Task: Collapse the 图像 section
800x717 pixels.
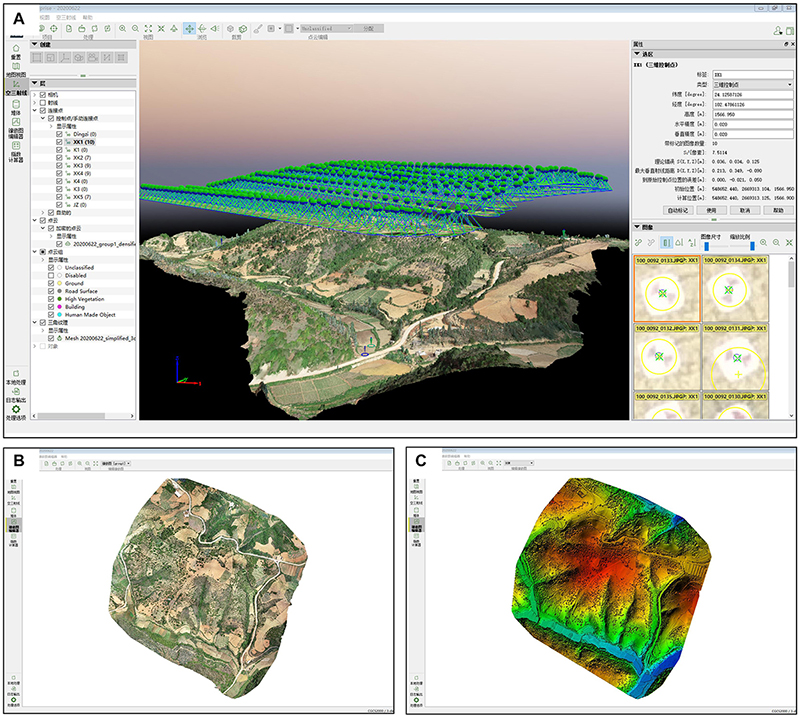Action: pyautogui.click(x=637, y=227)
